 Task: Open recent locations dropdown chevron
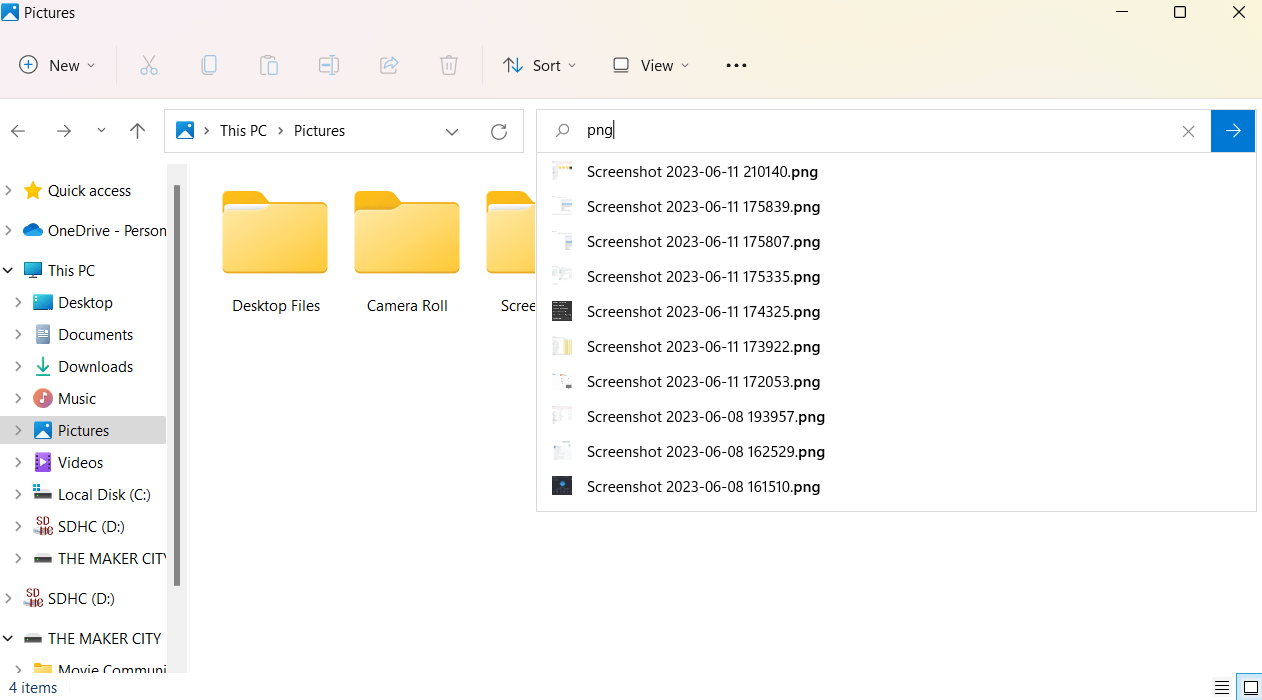[101, 131]
